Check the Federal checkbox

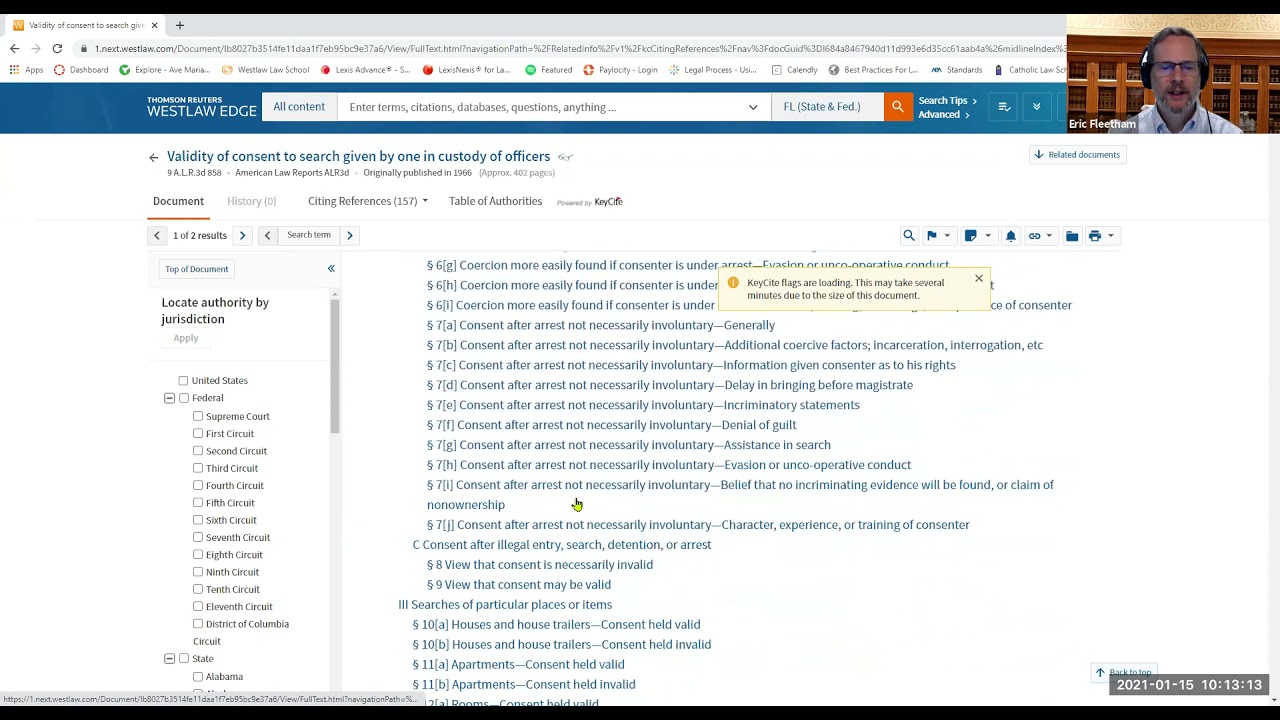(184, 398)
